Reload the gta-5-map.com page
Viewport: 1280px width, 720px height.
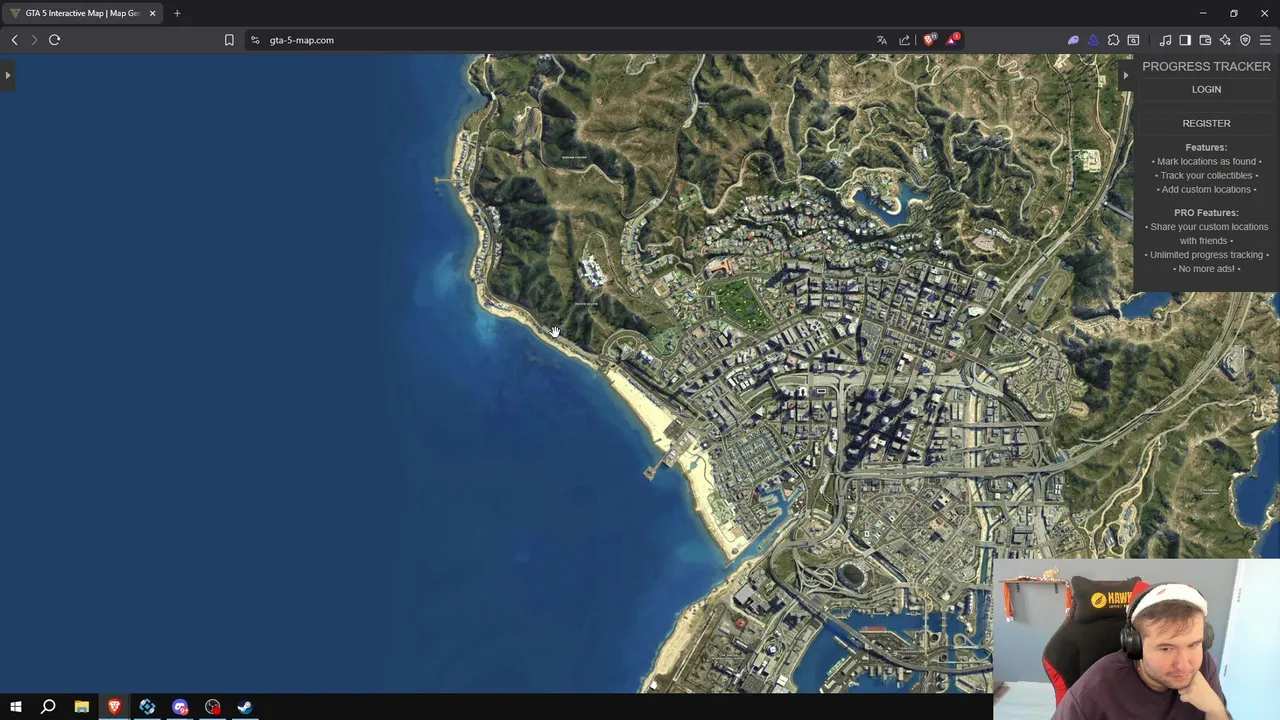54,40
